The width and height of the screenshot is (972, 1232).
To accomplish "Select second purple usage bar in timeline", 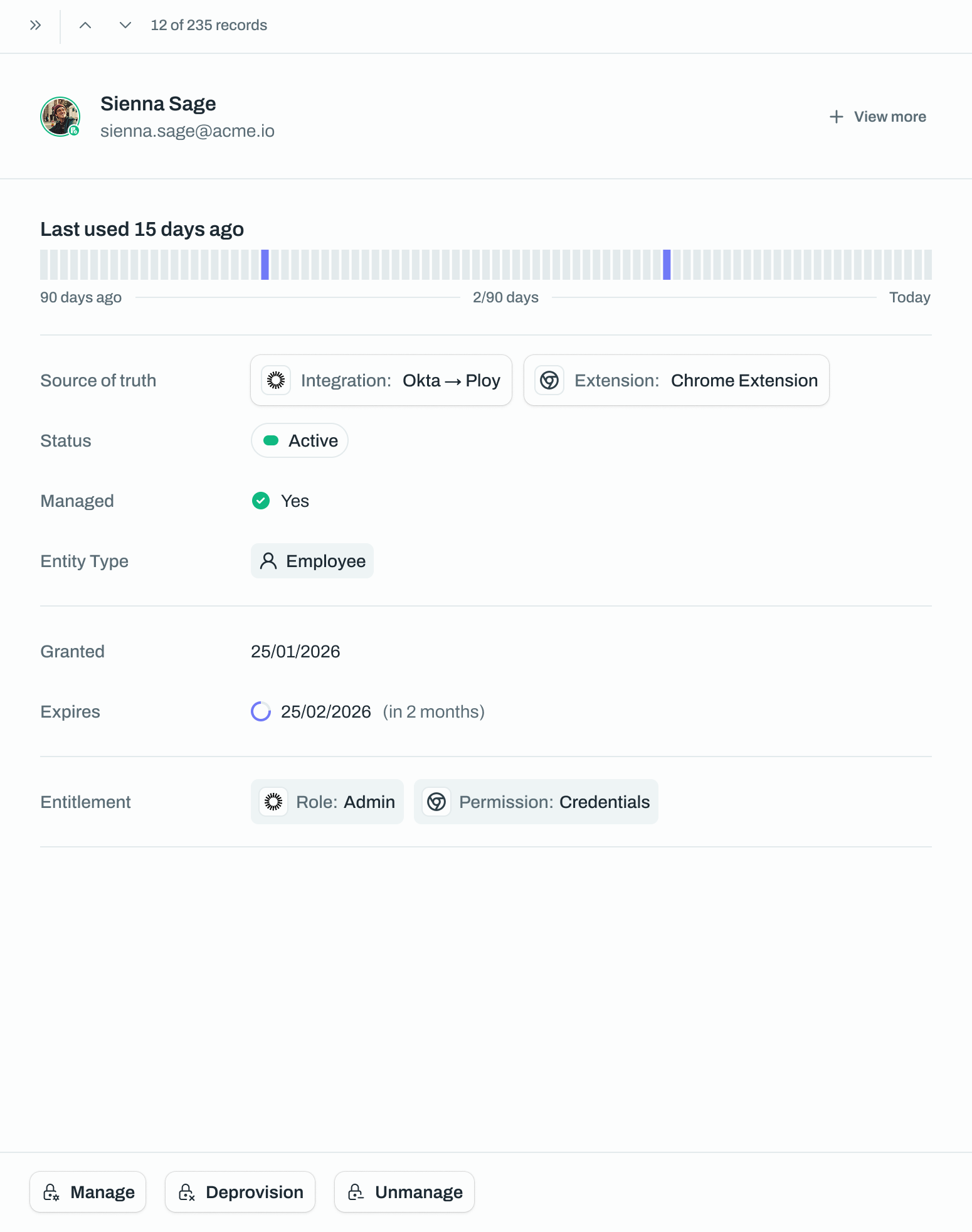I will click(667, 265).
